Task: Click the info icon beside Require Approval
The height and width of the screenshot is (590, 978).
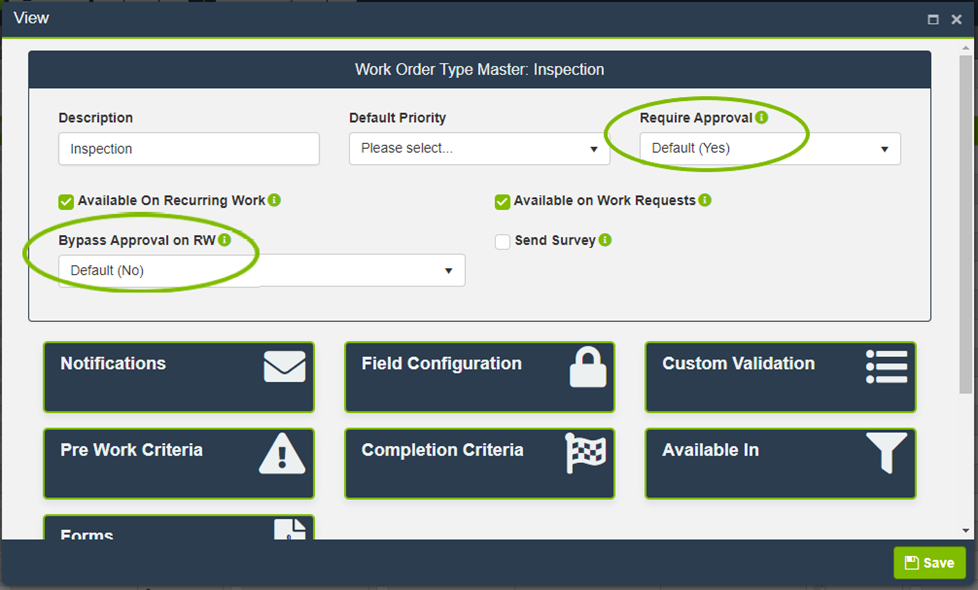Action: tap(762, 118)
